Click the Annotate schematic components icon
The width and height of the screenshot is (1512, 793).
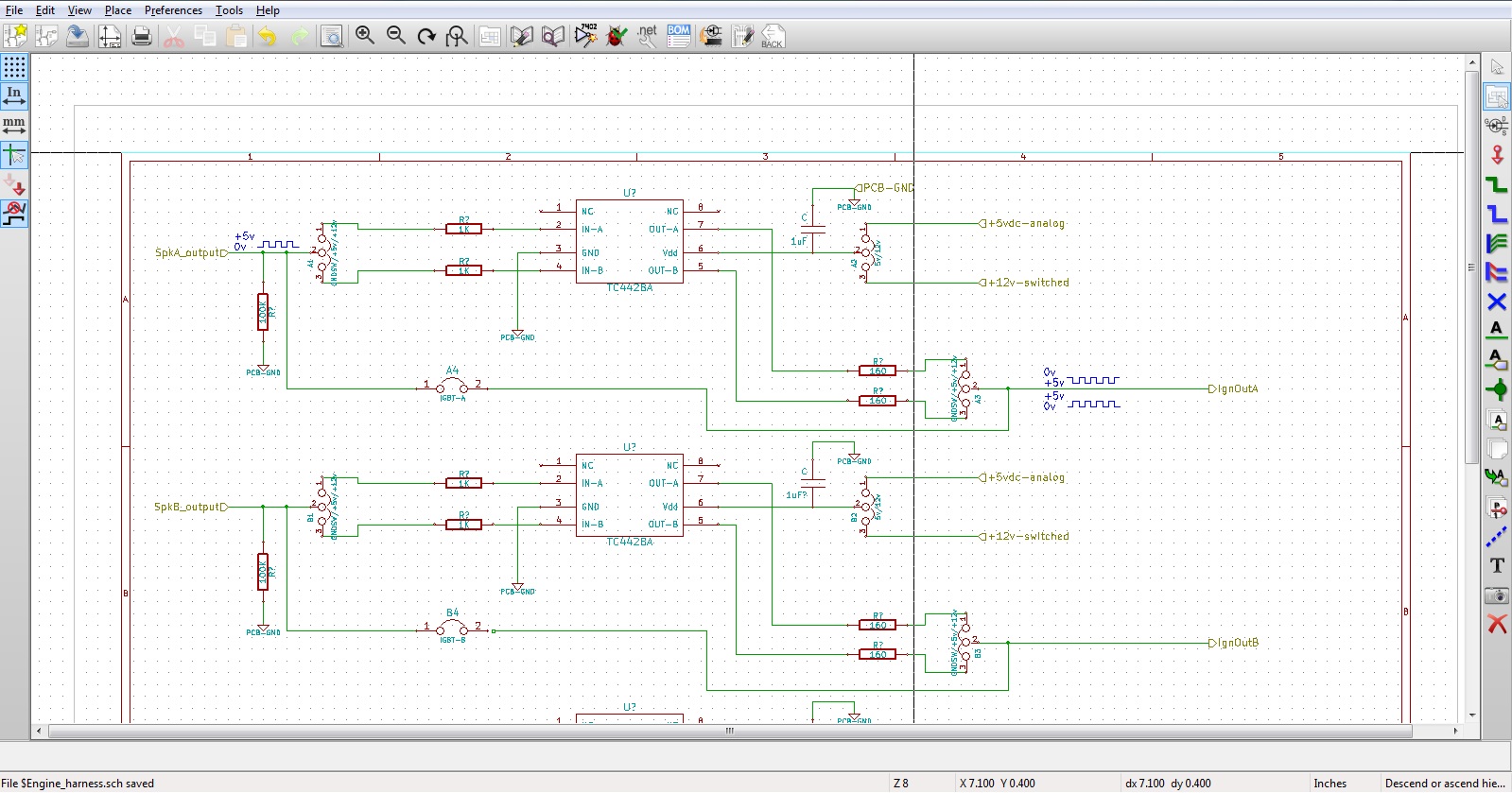point(585,36)
